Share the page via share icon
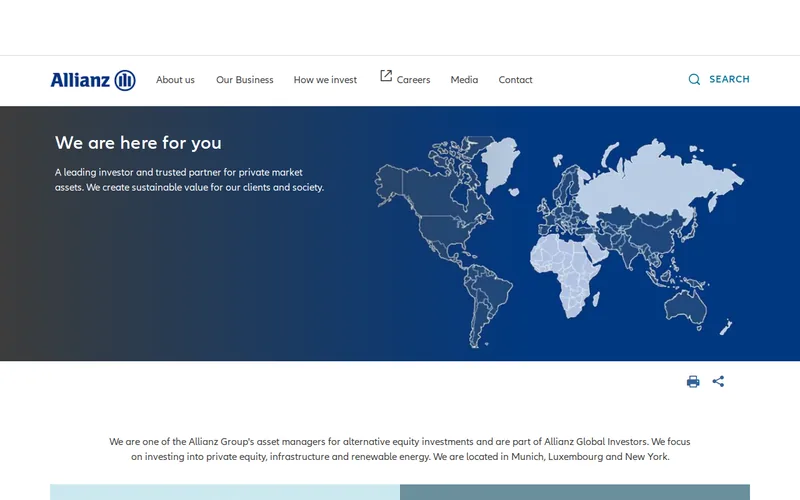800x500 pixels. pos(718,381)
